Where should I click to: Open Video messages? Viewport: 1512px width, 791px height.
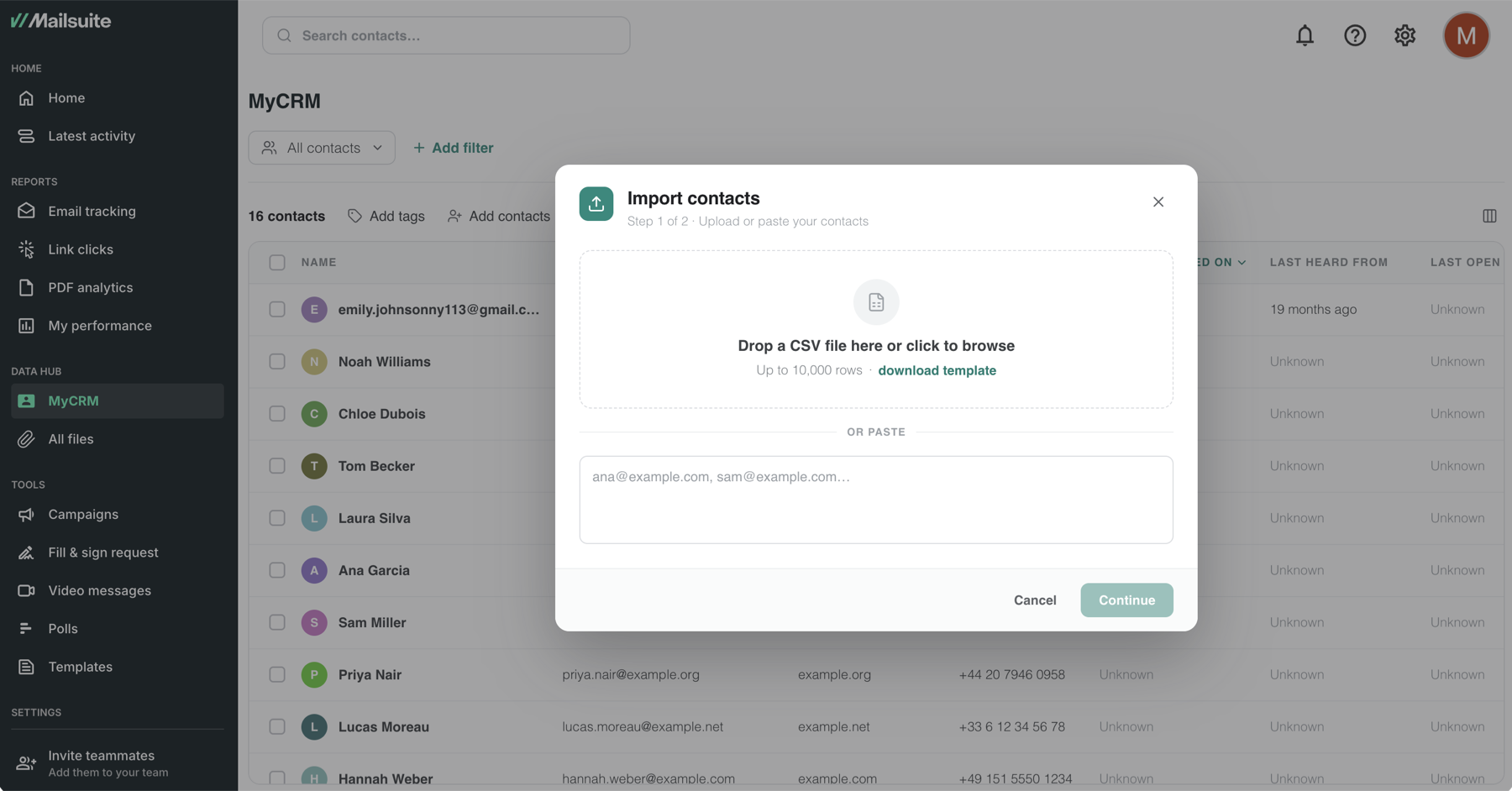[118, 590]
